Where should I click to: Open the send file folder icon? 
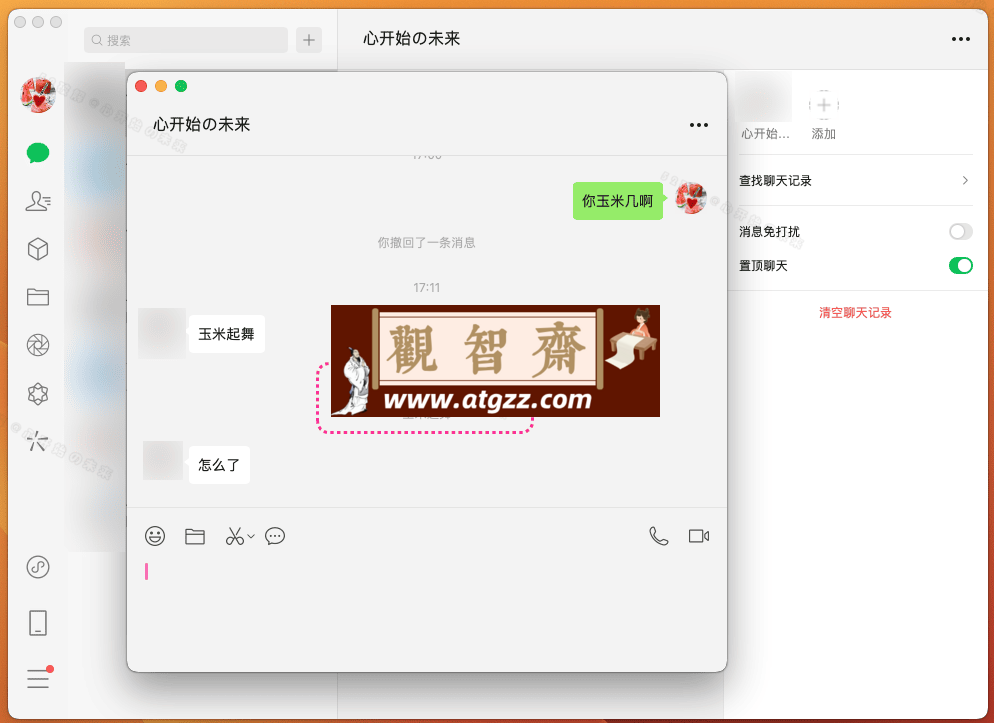click(x=195, y=536)
